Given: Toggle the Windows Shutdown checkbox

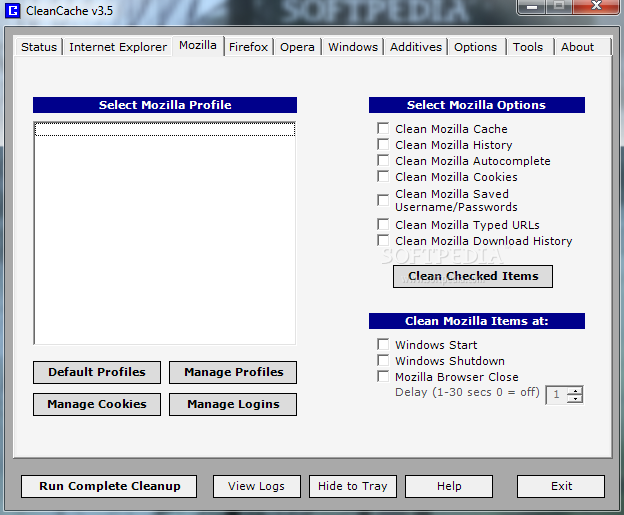Looking at the screenshot, I should 383,360.
